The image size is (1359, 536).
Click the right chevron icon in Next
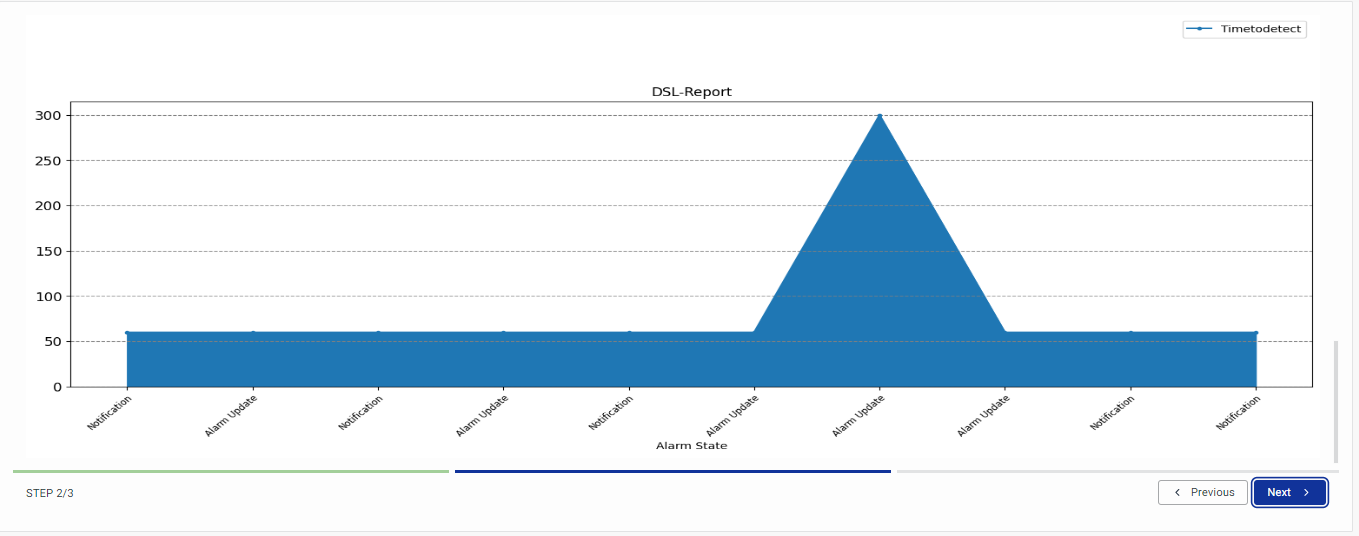click(1306, 493)
